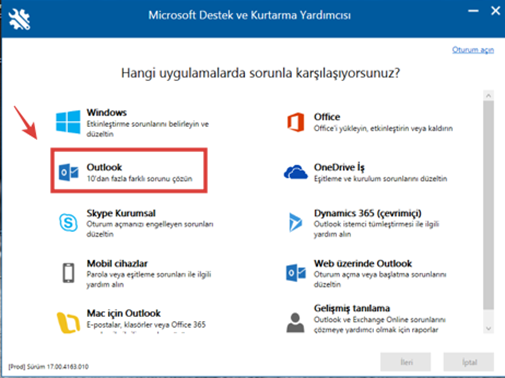Select the Outlook envelope icon
Screen dimensions: 505x378
point(68,172)
